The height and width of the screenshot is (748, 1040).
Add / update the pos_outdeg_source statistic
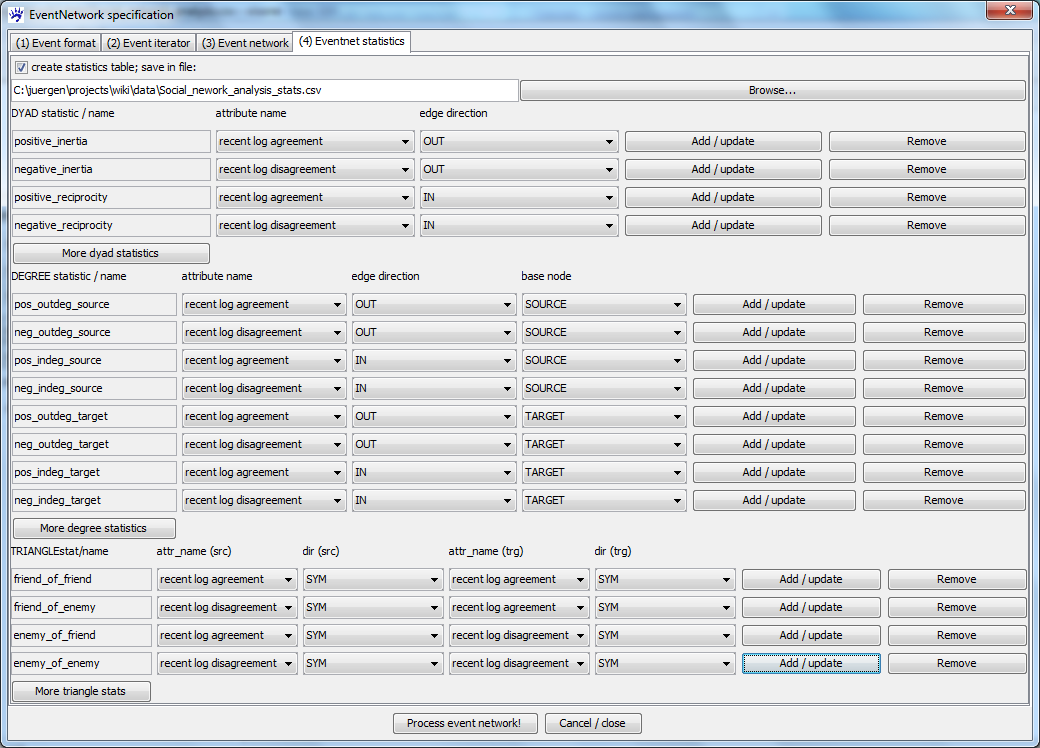(774, 304)
